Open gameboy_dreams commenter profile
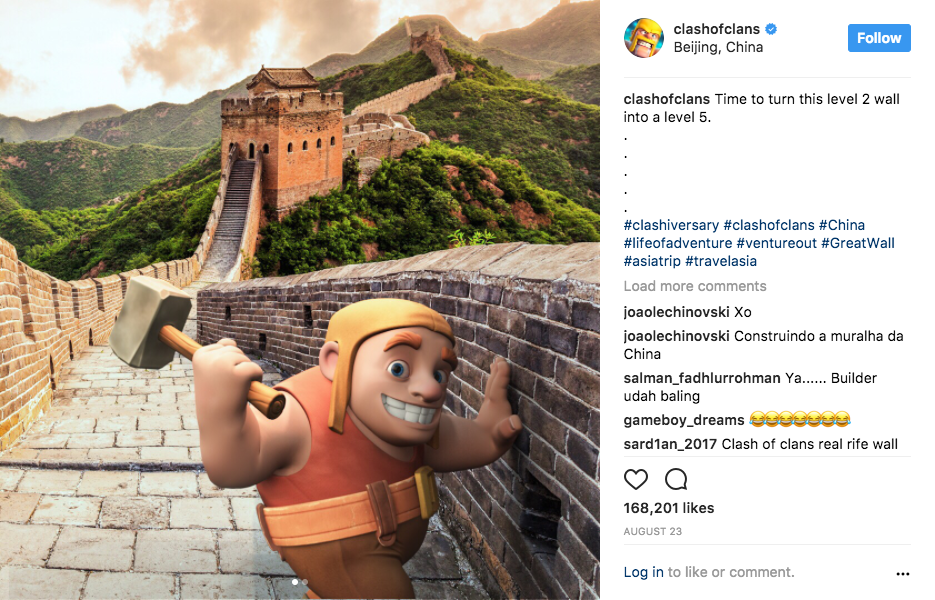 (683, 420)
